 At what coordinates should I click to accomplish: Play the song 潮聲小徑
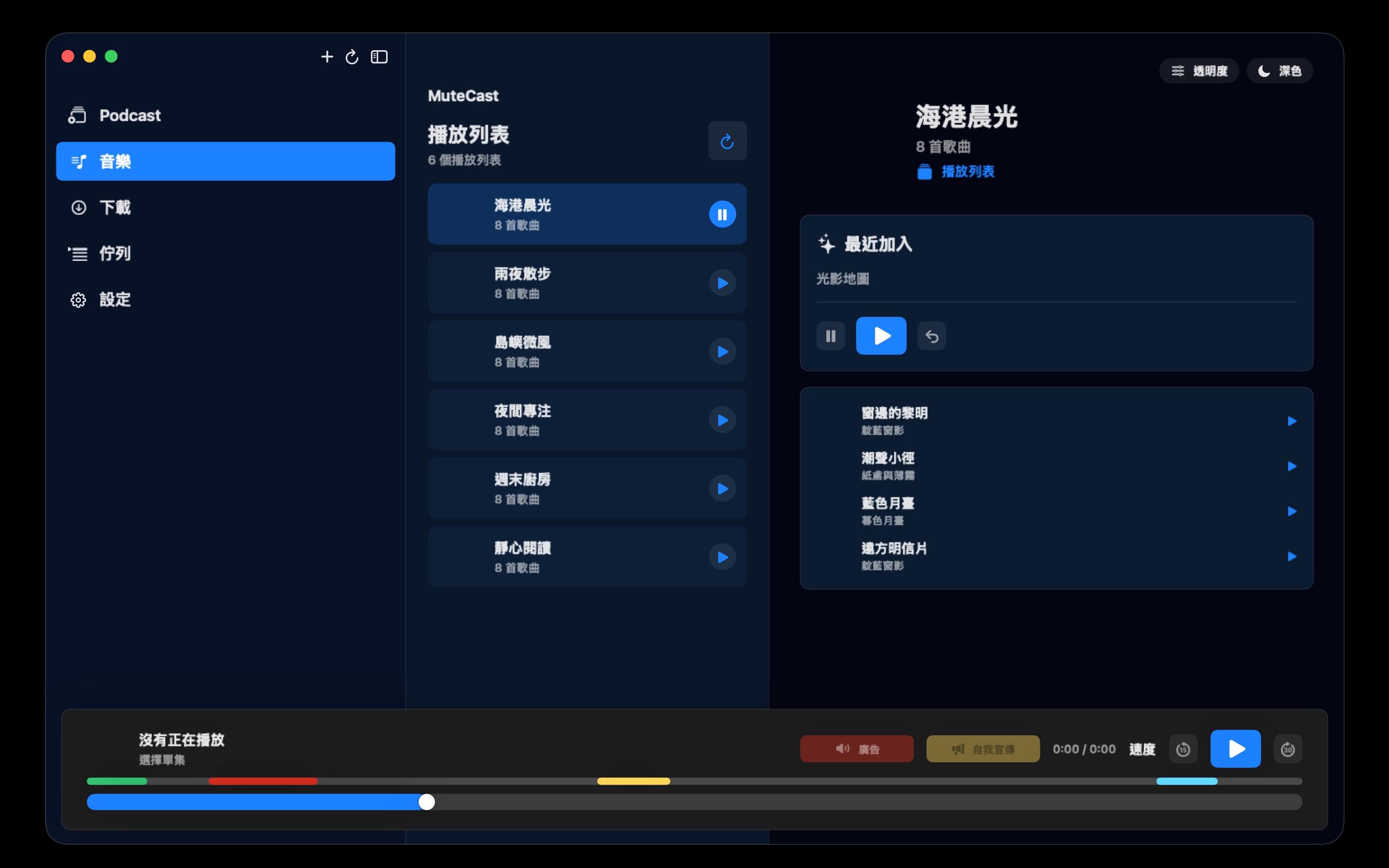(x=1292, y=466)
